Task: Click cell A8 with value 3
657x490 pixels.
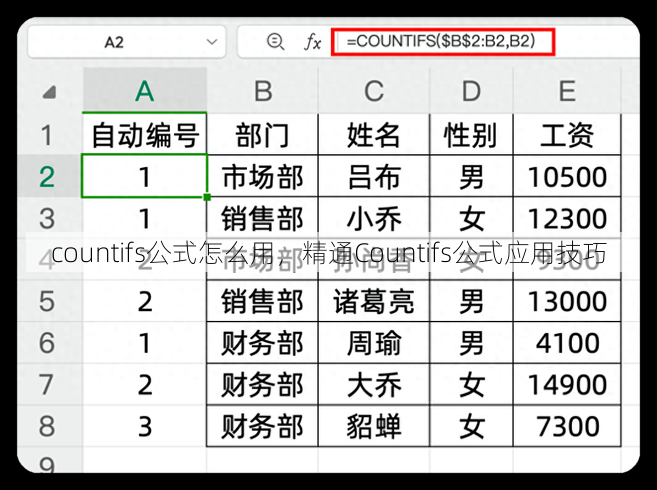Action: point(145,425)
